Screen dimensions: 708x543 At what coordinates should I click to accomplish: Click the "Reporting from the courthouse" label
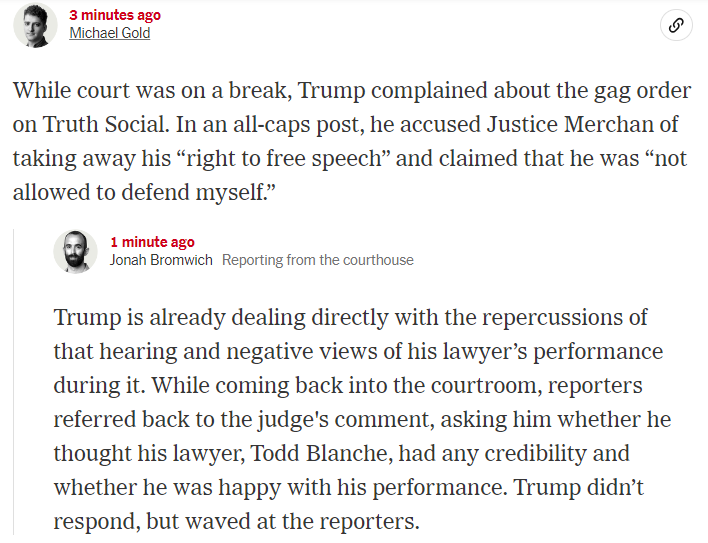tap(317, 260)
